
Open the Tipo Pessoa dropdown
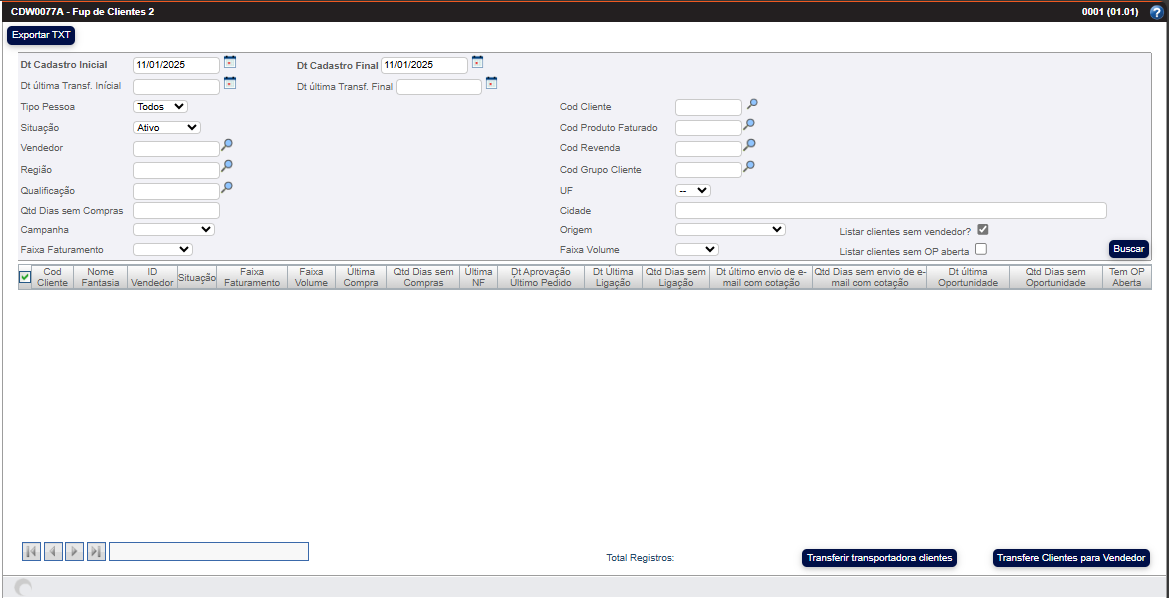click(x=158, y=105)
